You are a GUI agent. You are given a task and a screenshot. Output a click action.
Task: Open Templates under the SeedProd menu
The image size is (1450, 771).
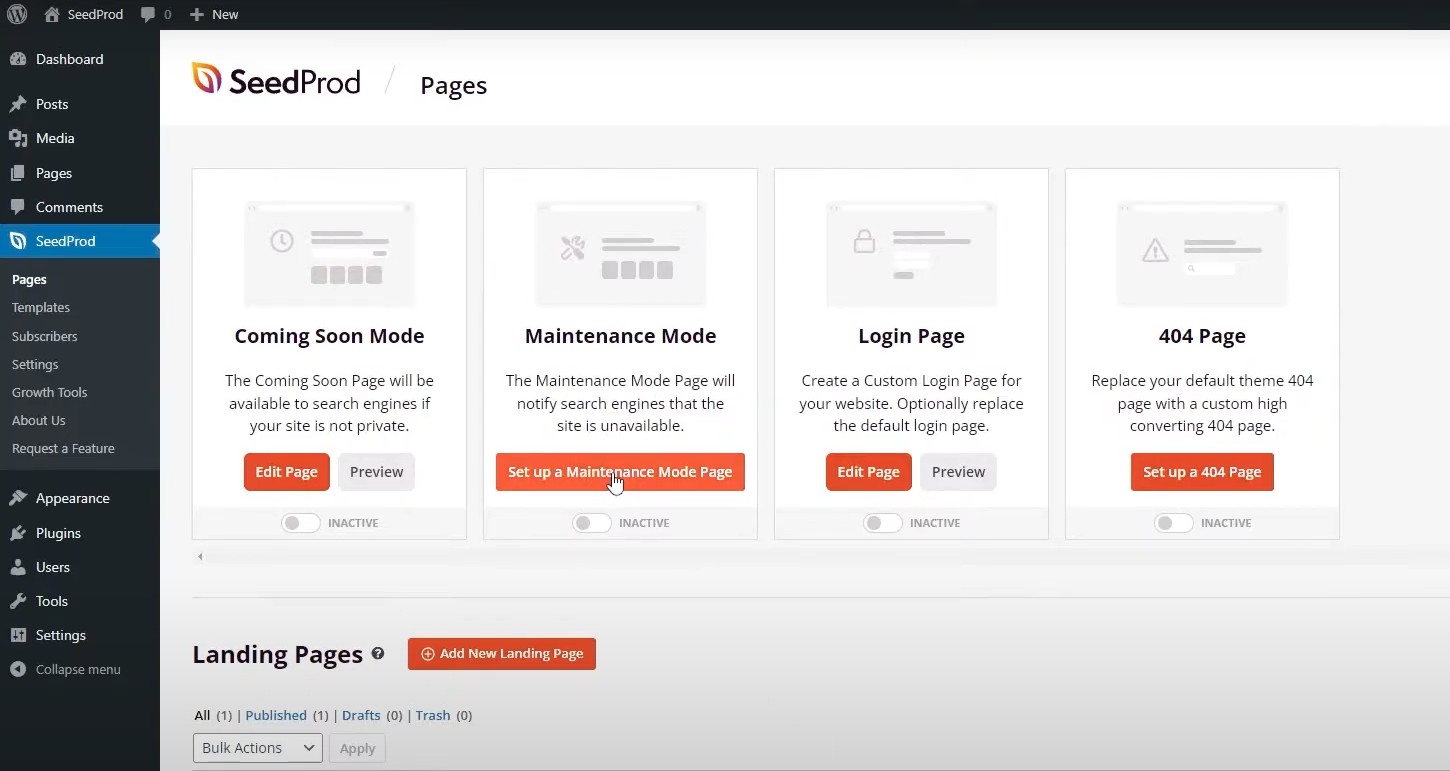(x=40, y=307)
